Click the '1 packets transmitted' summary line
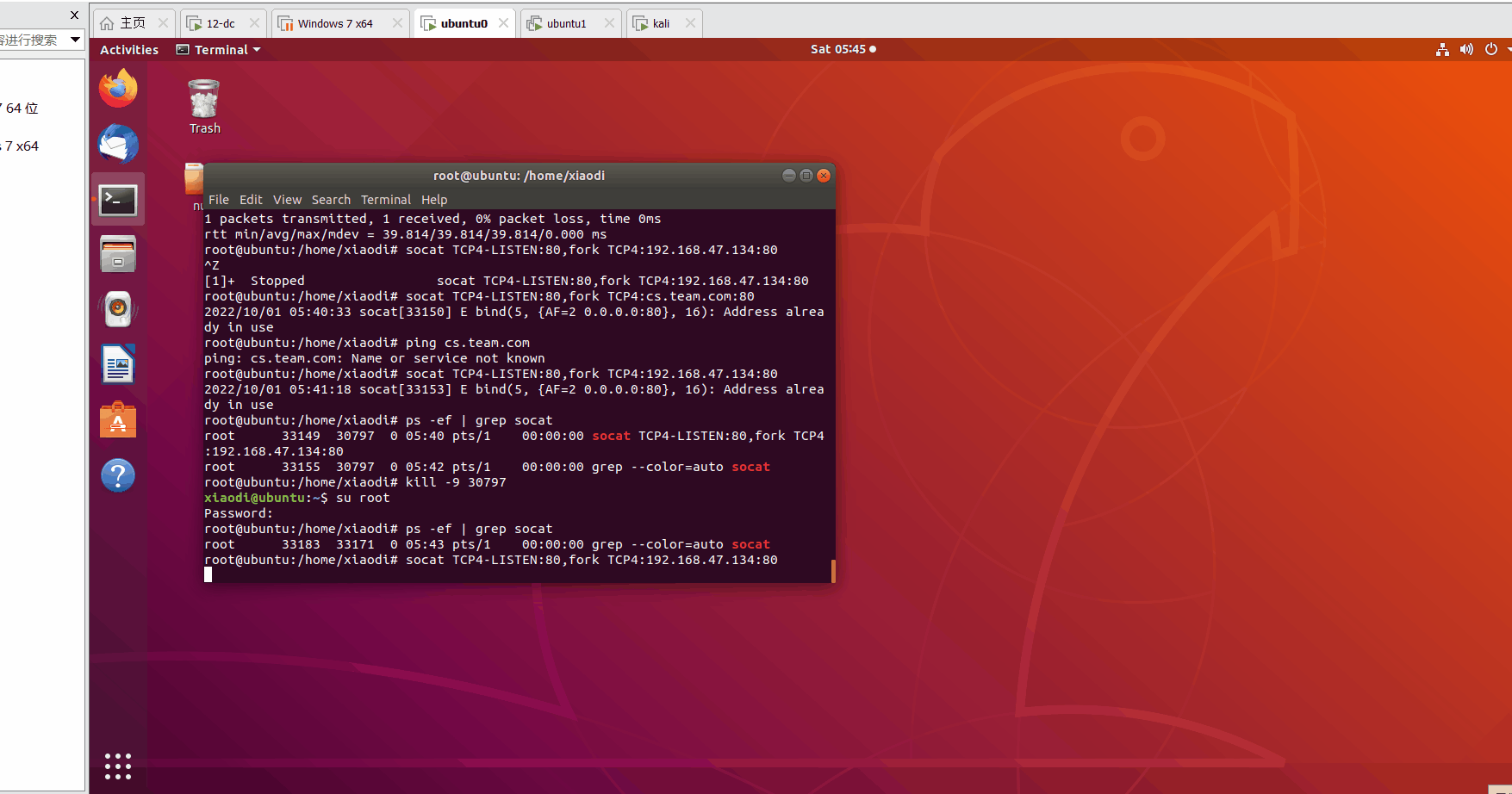 432,219
